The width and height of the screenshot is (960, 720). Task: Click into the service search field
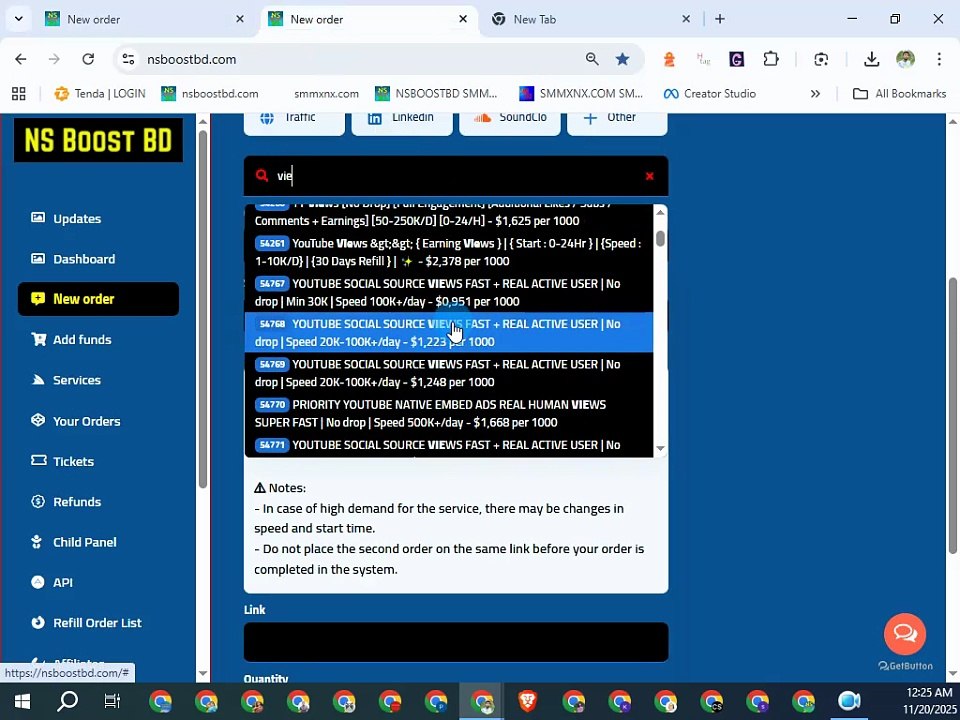(x=456, y=176)
